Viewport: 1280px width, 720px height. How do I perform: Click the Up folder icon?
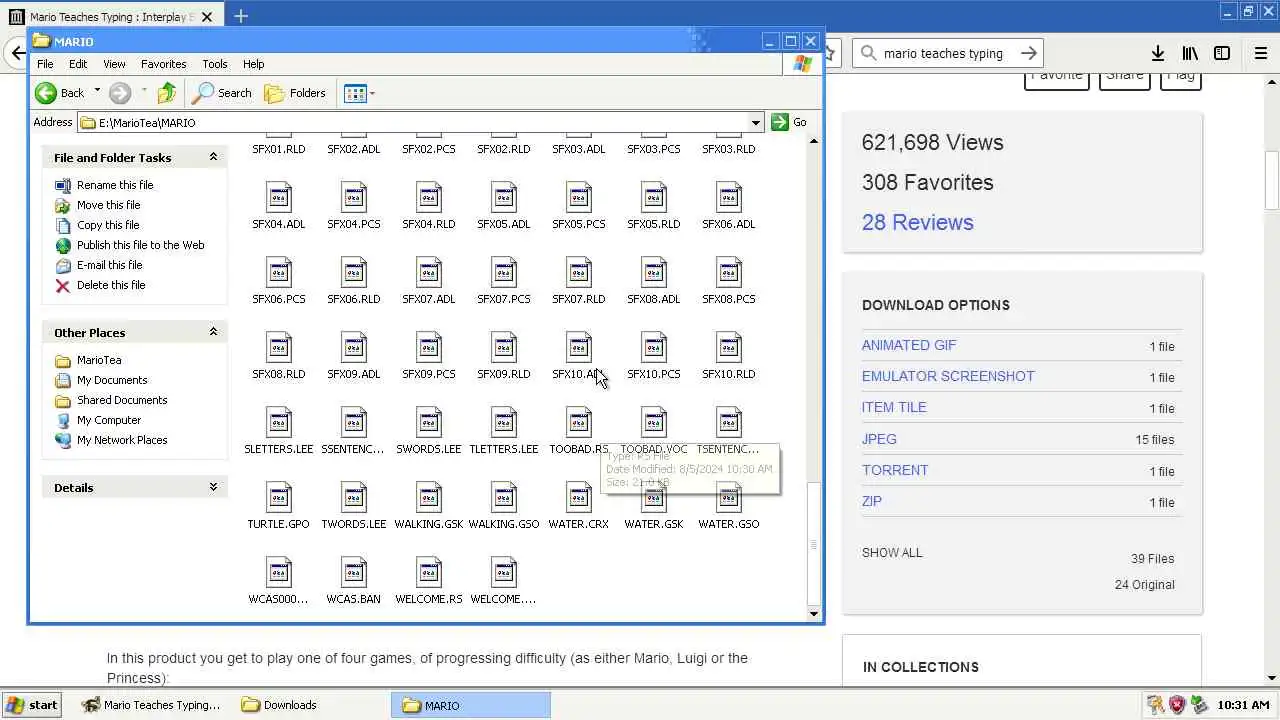167,93
